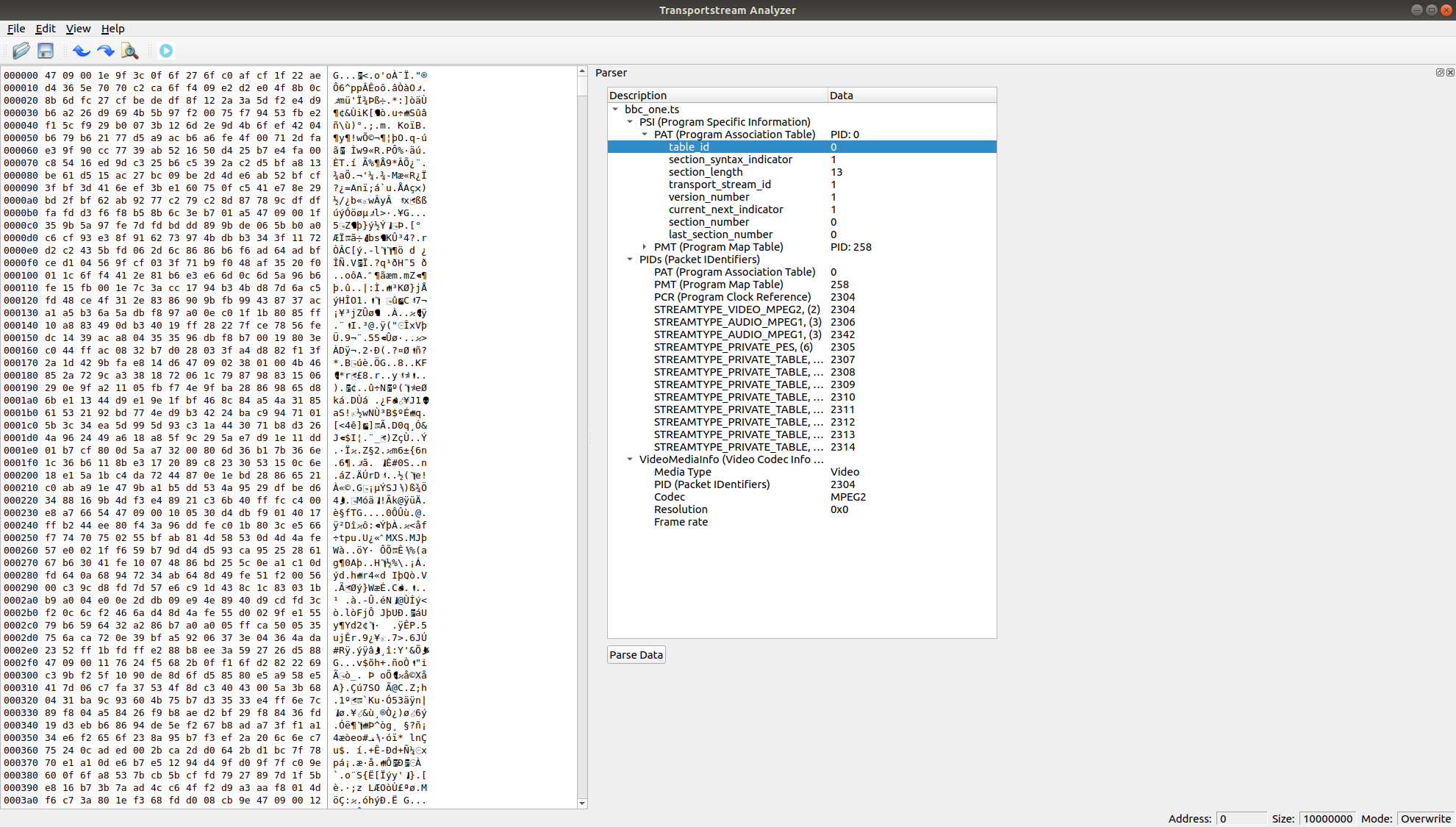This screenshot has height=827, width=1456.
Task: Select PAT row under PIDs with value 0
Action: 802,272
